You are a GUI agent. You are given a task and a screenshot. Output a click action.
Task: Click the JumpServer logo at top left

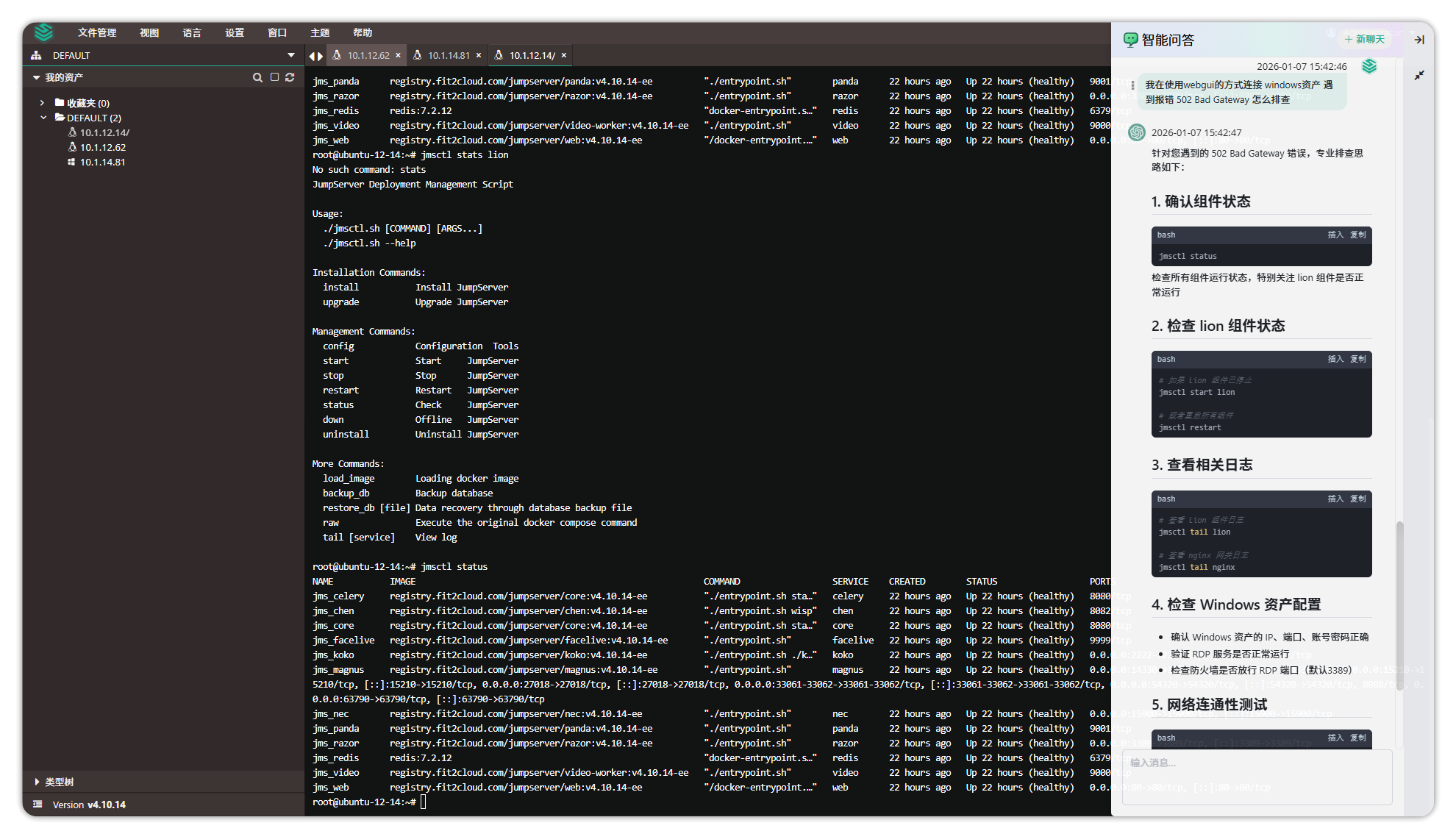44,32
